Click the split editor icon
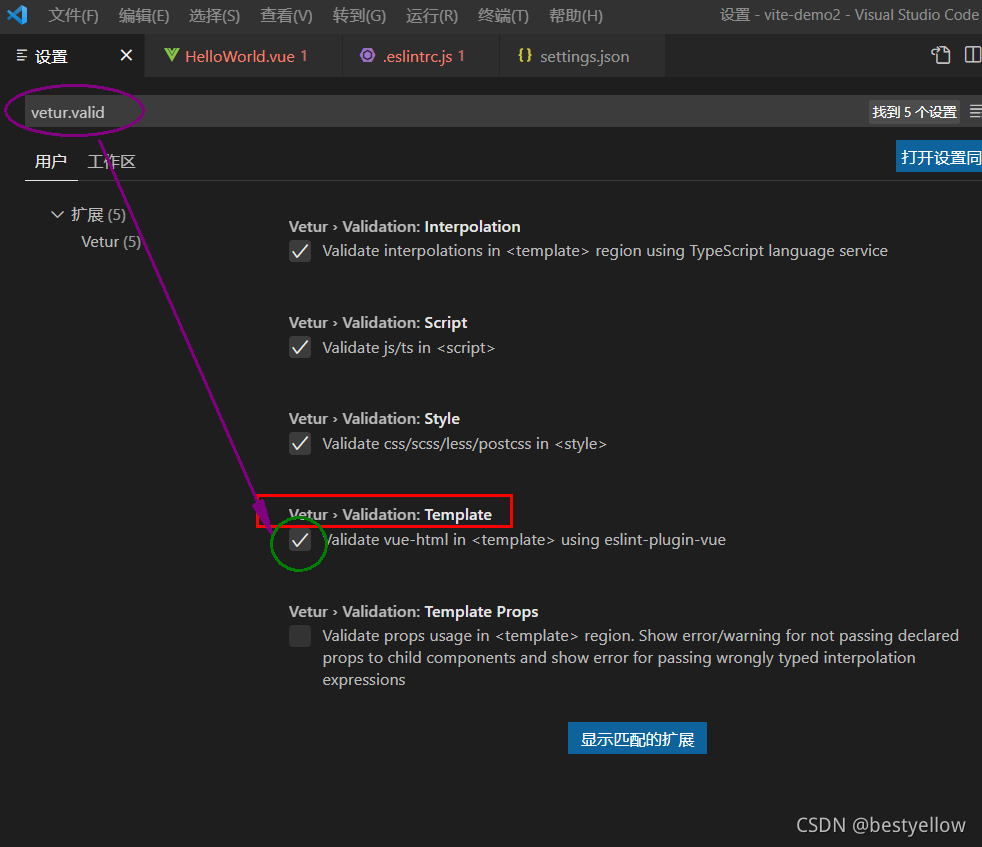982x847 pixels. [973, 55]
